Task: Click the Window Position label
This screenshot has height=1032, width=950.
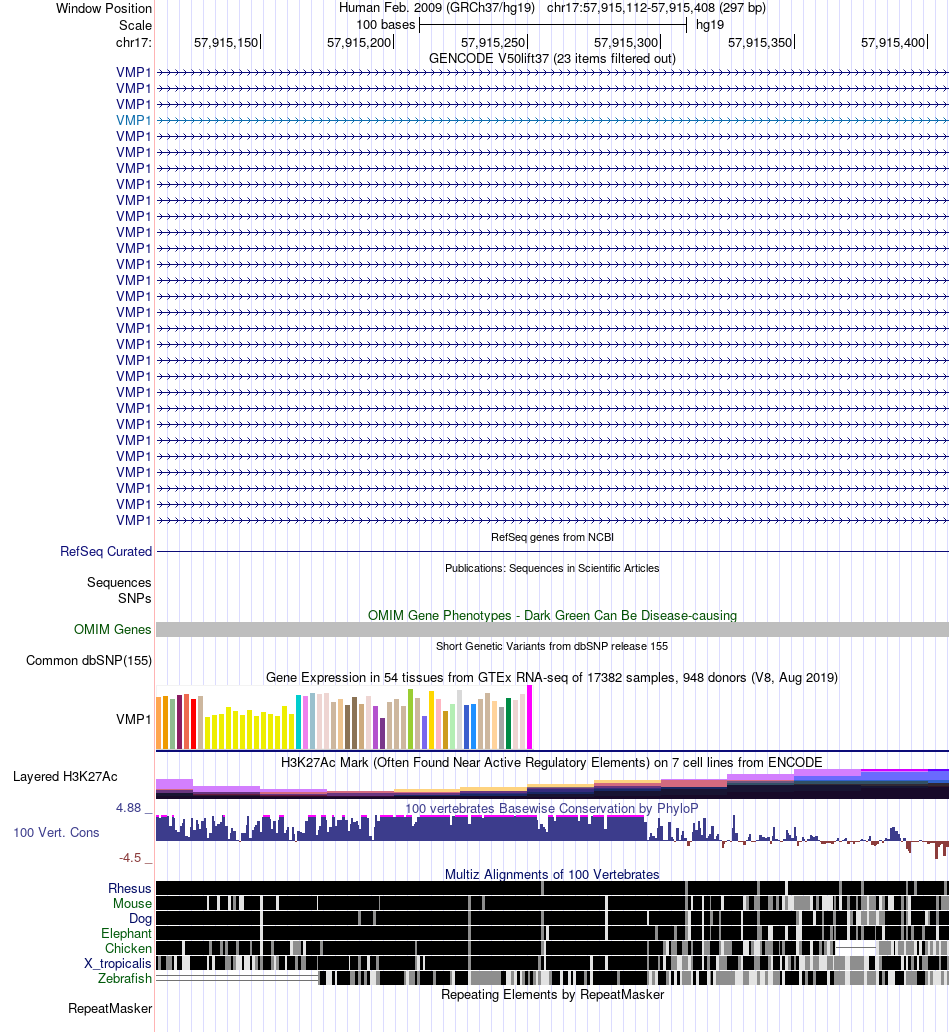Action: coord(103,9)
